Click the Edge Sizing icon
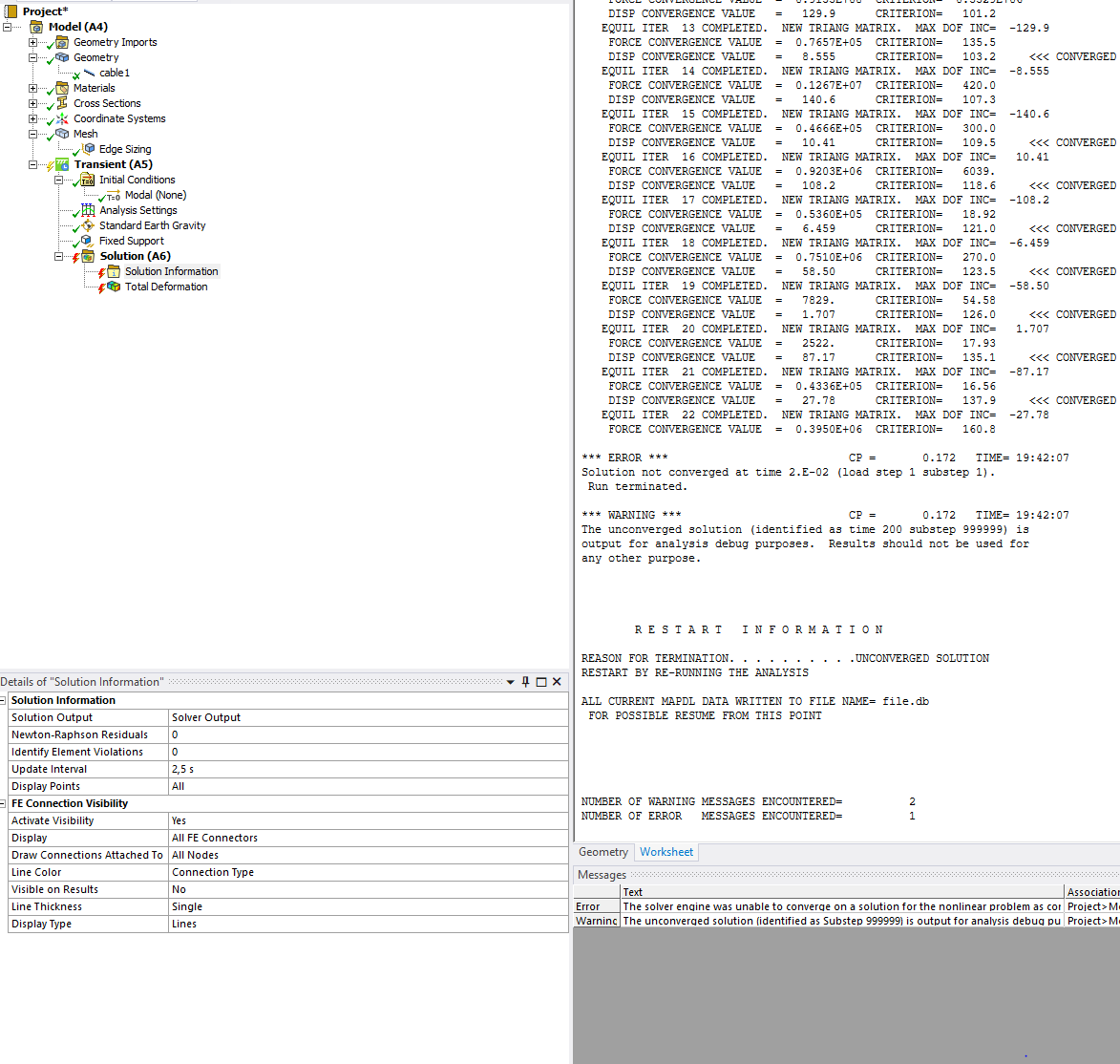The width and height of the screenshot is (1120, 1064). click(x=89, y=149)
